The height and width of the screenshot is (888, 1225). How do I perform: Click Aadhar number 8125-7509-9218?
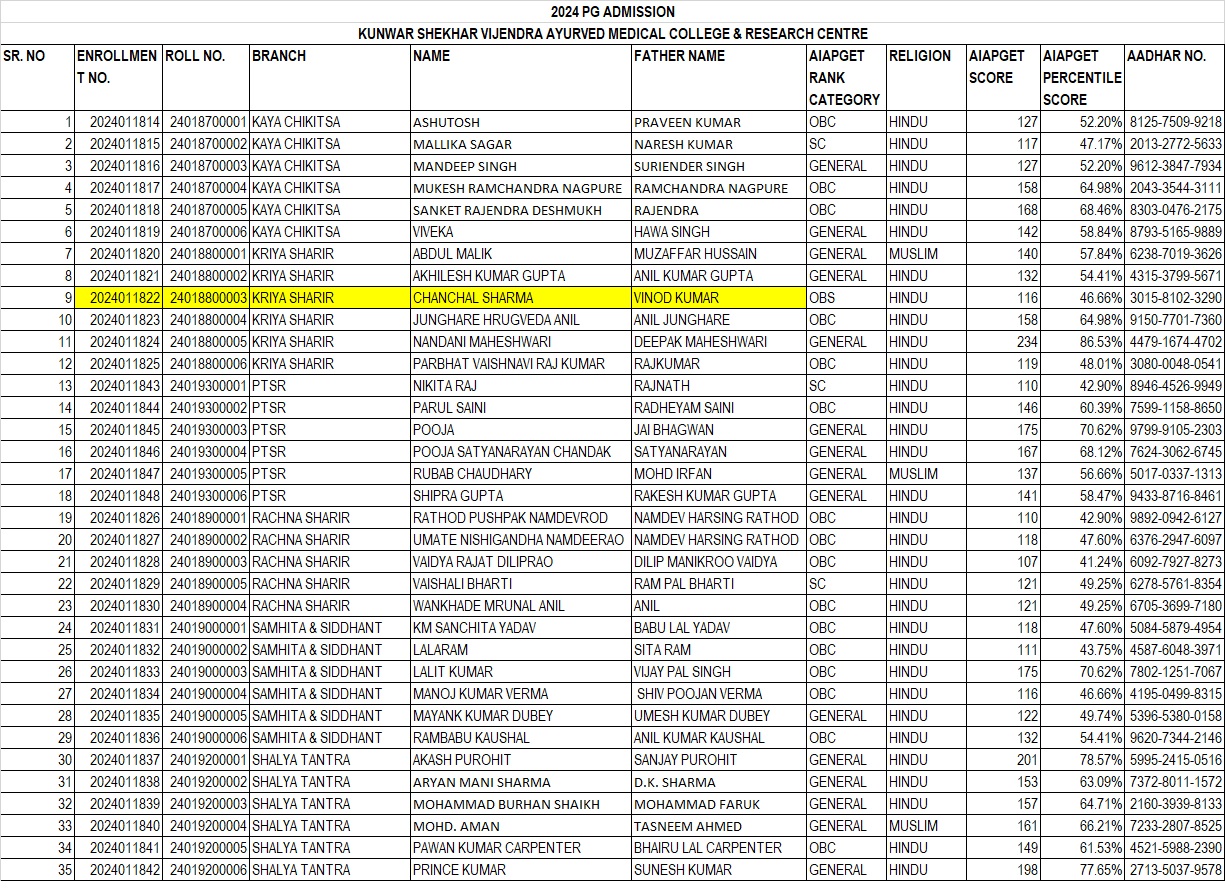1176,122
